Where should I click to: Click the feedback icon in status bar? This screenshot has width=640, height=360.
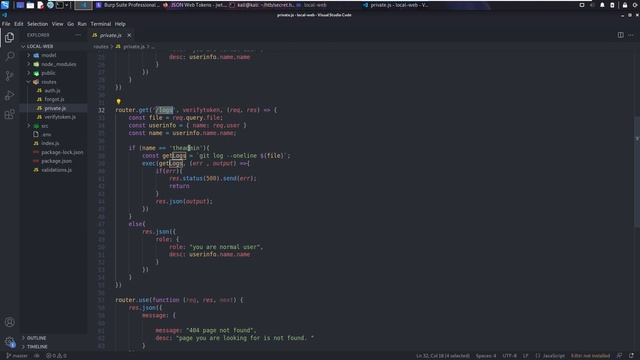(x=619, y=356)
